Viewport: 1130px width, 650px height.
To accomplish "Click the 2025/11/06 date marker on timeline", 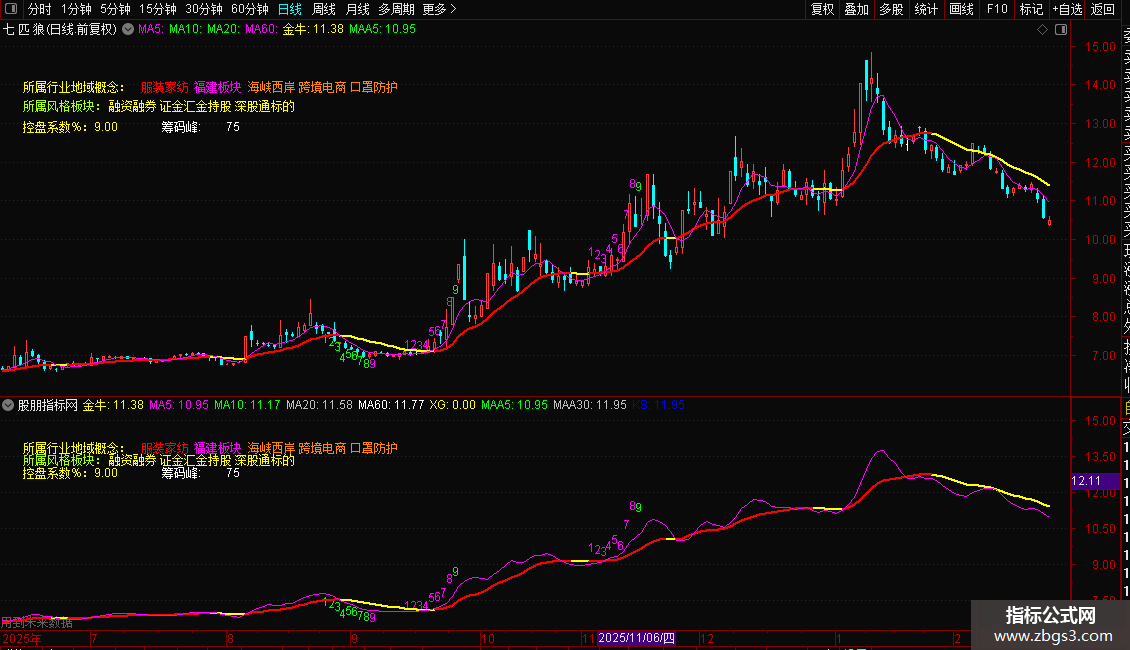I will pos(637,638).
